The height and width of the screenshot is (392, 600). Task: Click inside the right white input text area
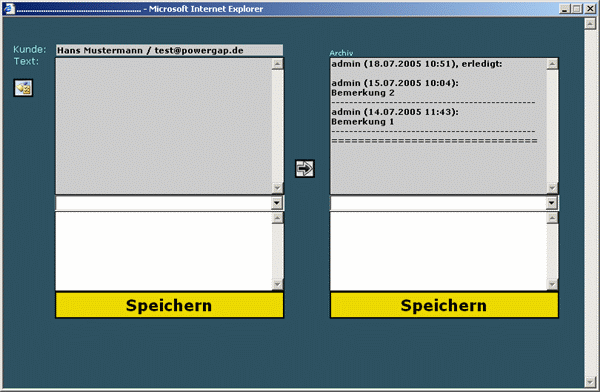tap(439, 251)
